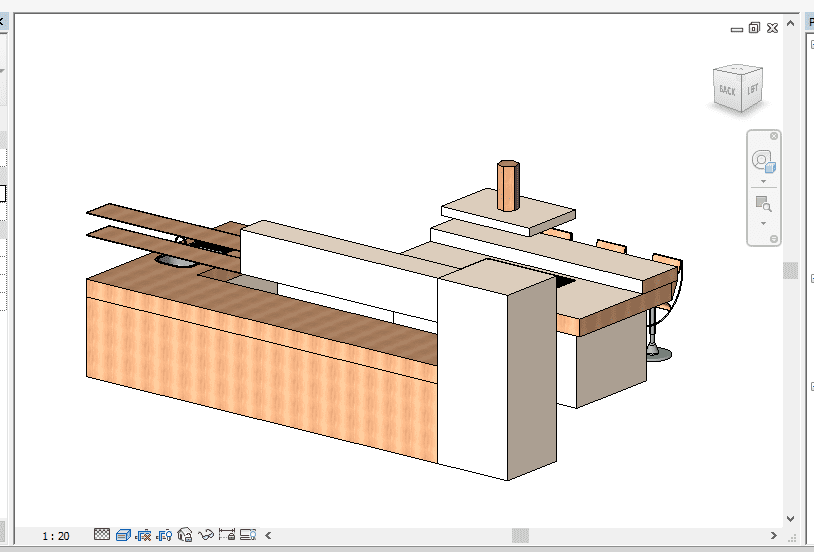Image resolution: width=814 pixels, height=552 pixels.
Task: Click the last view control bar icon
Action: click(248, 535)
